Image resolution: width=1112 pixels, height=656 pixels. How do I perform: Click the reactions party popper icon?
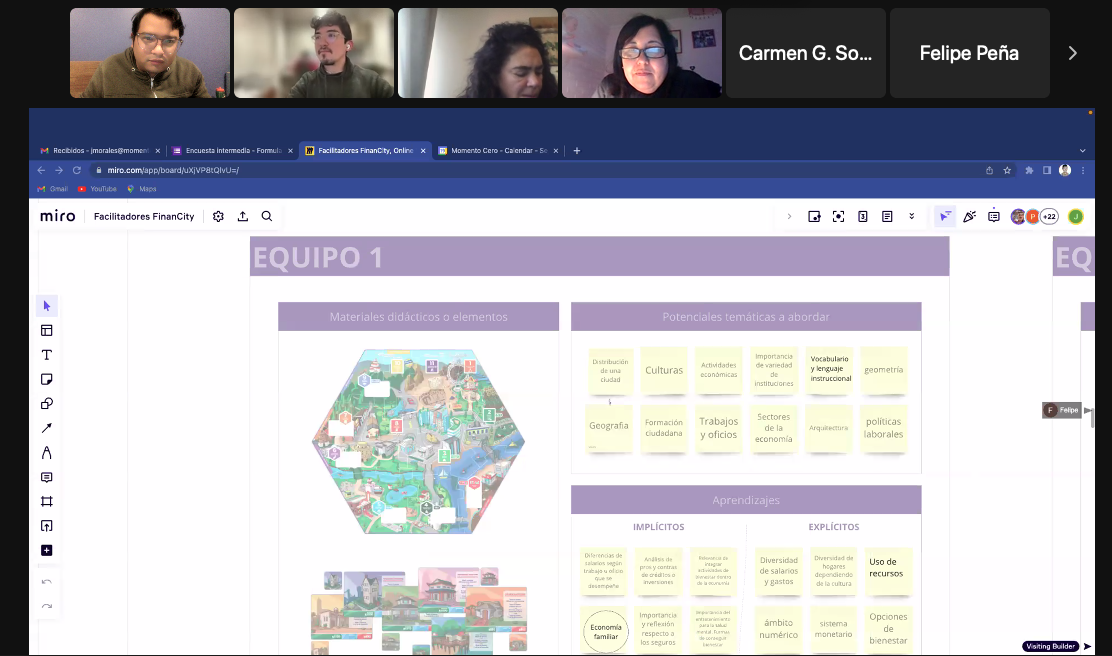pos(969,216)
